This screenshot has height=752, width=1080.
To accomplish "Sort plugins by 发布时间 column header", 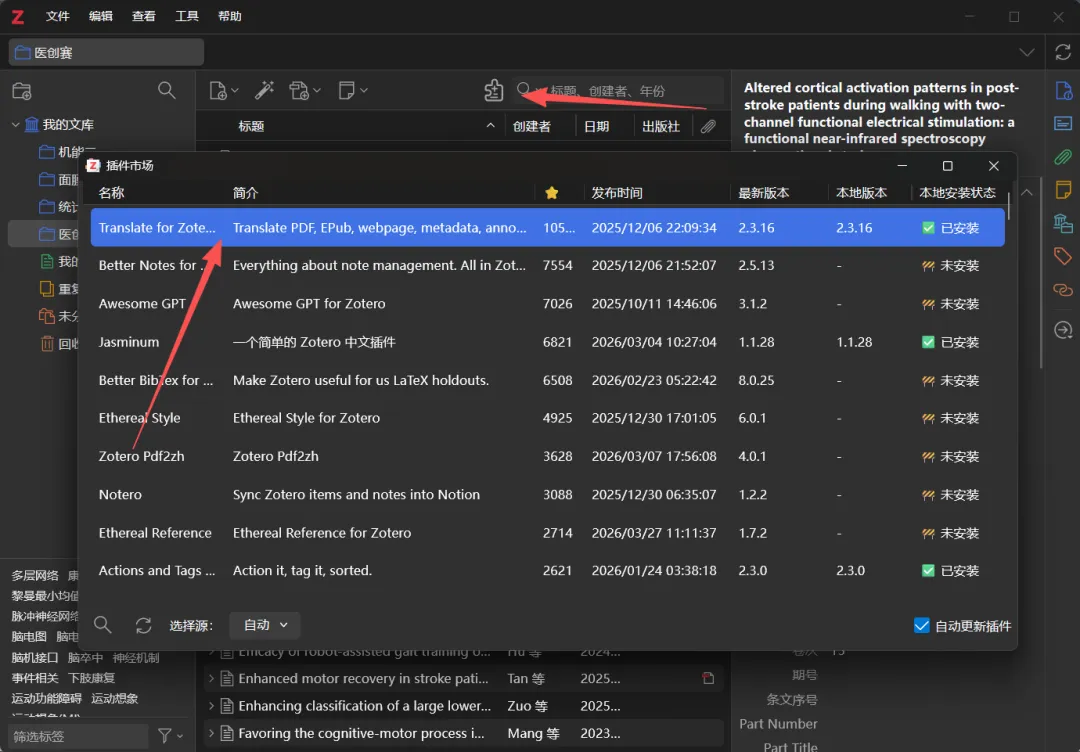I will (617, 193).
